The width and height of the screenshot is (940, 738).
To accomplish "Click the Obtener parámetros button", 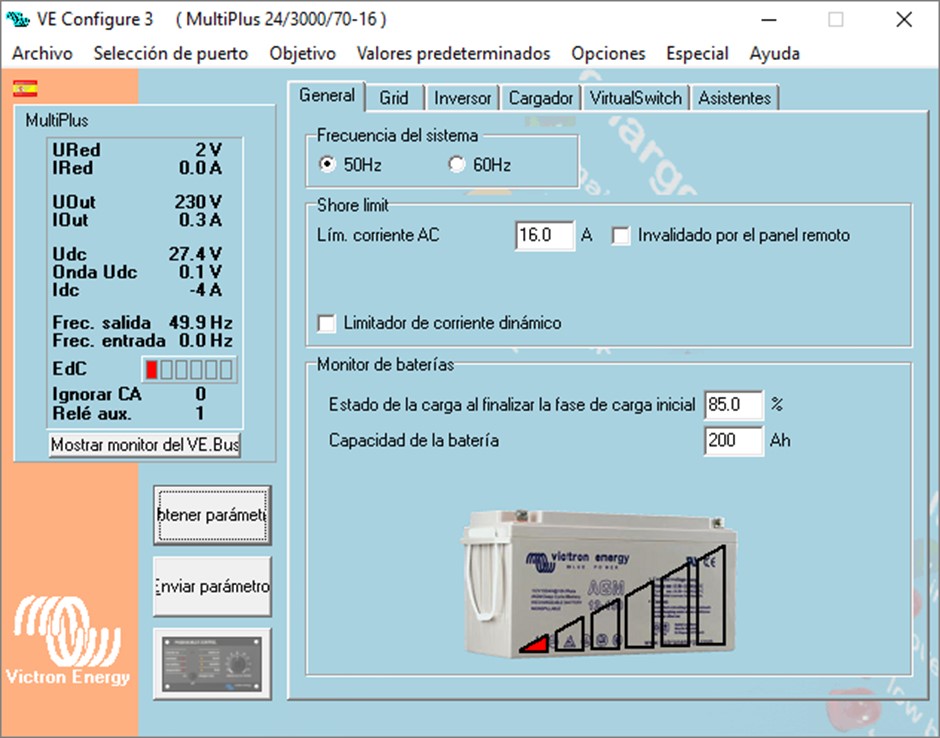I will 212,515.
